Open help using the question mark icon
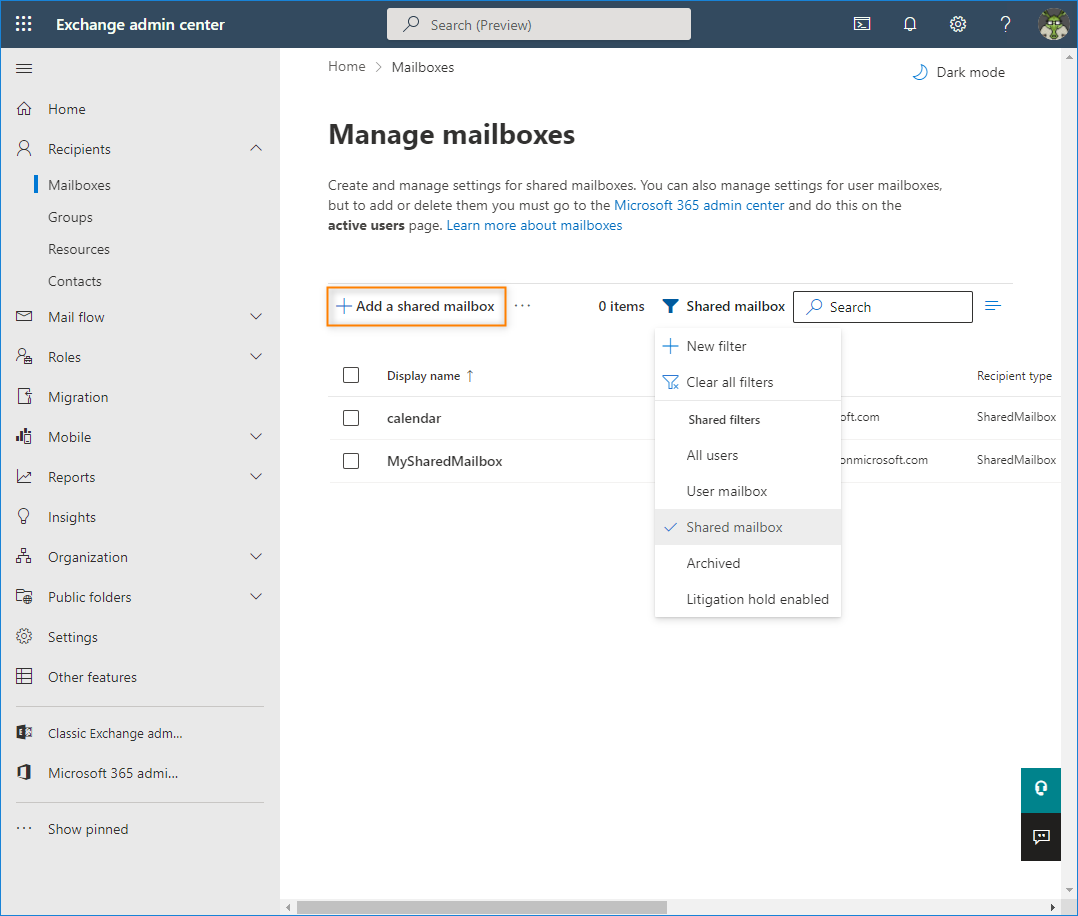1078x916 pixels. point(1005,23)
